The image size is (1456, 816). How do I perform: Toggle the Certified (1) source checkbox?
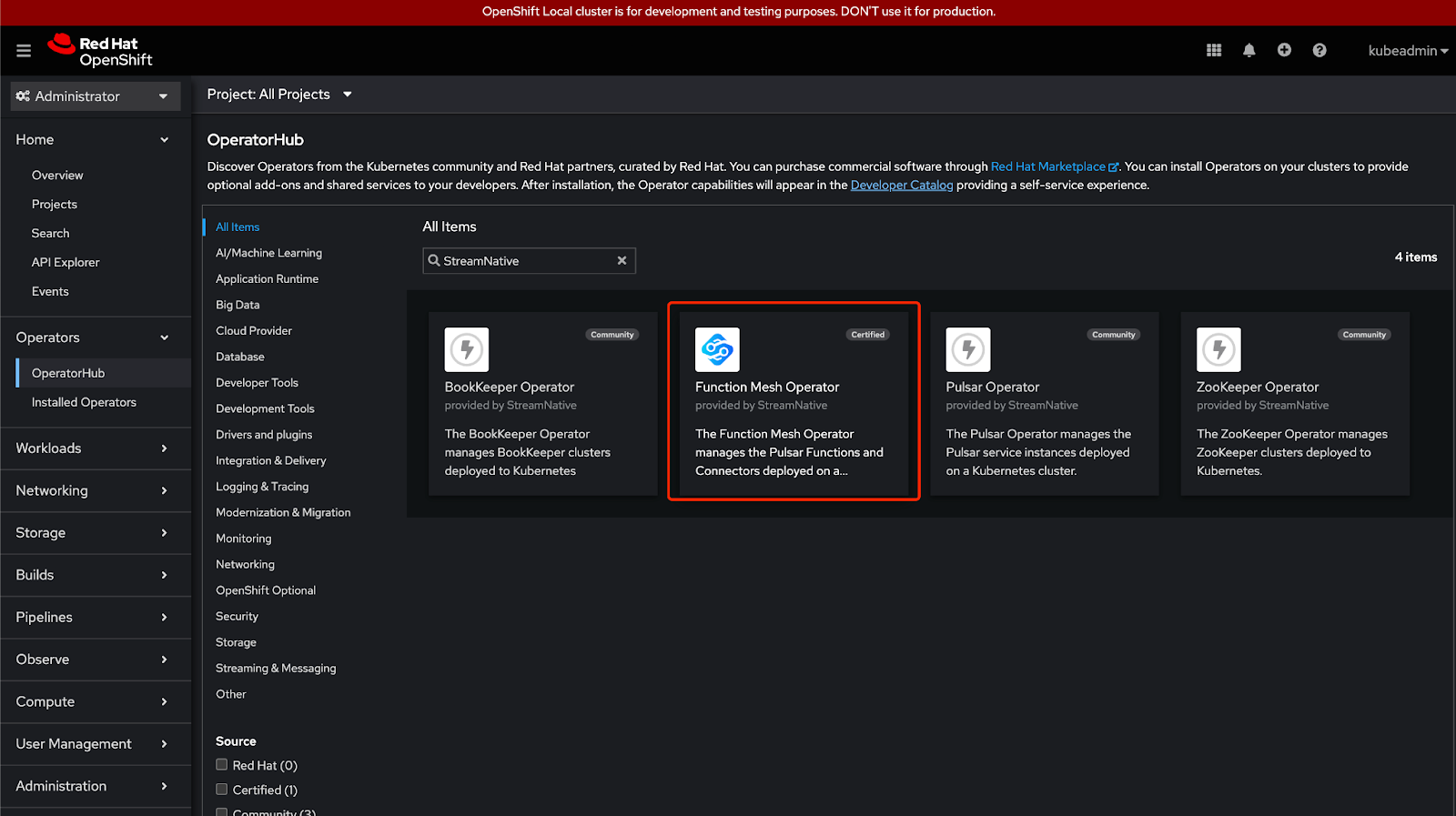click(221, 790)
